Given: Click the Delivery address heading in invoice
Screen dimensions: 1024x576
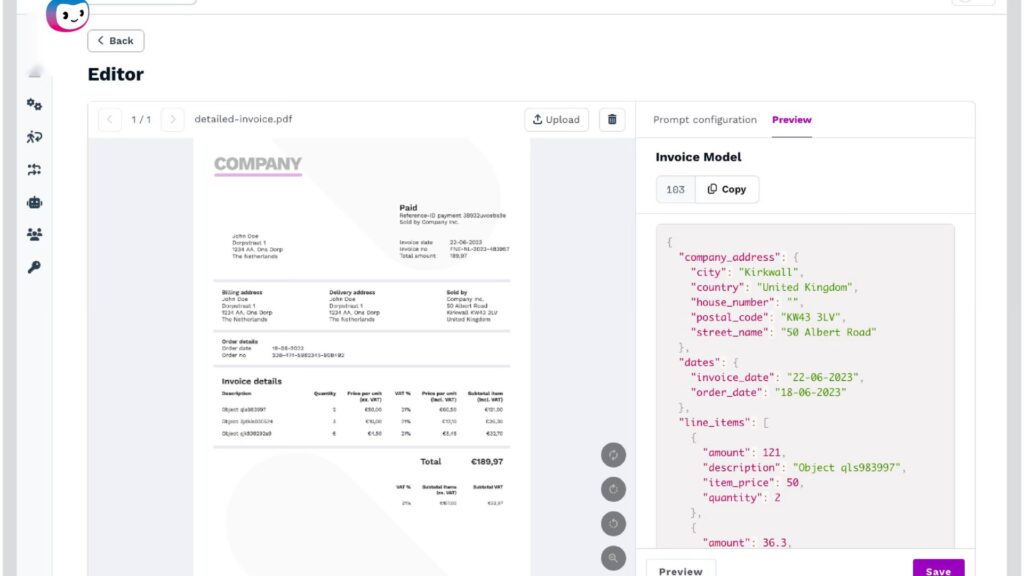Looking at the screenshot, I should pyautogui.click(x=352, y=293).
